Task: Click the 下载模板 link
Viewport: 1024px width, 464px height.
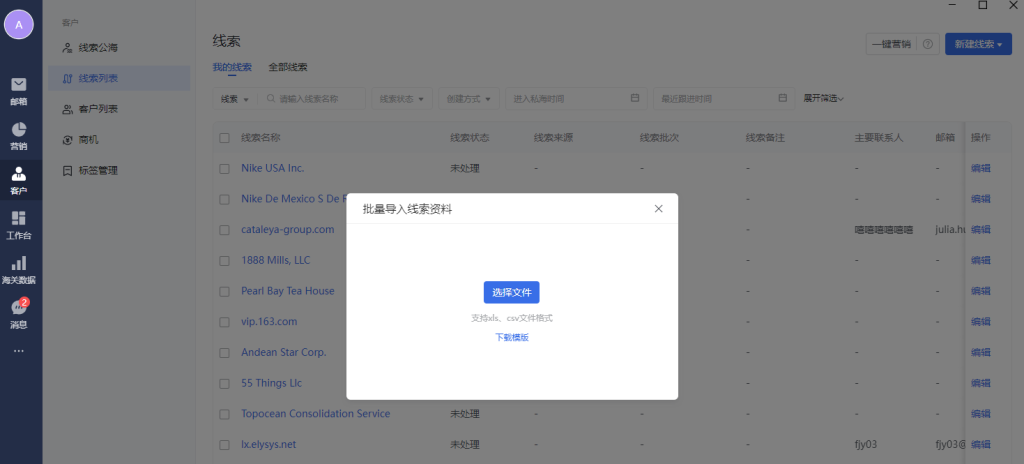Action: [x=511, y=338]
